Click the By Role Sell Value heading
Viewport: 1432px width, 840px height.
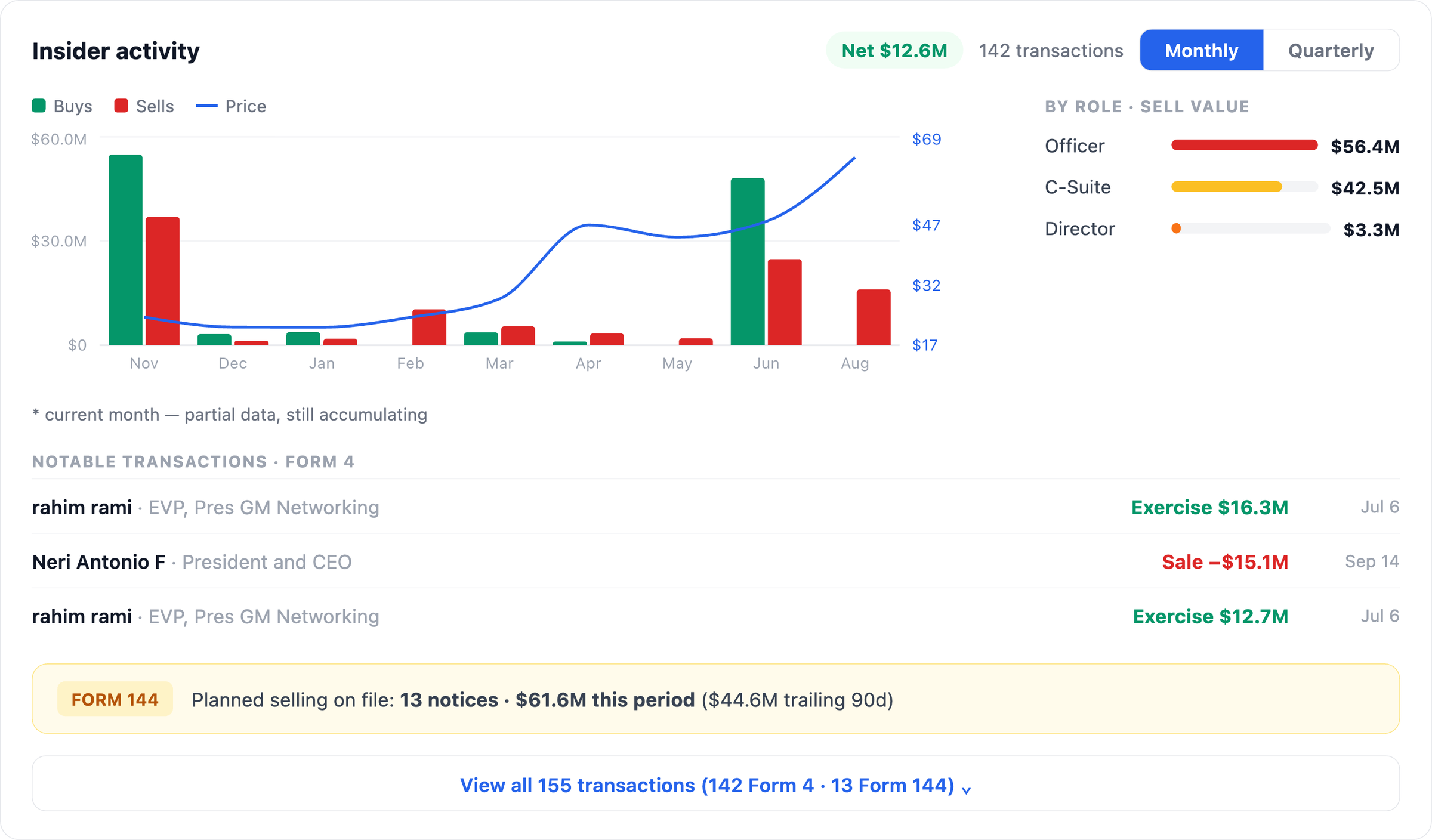1147,106
